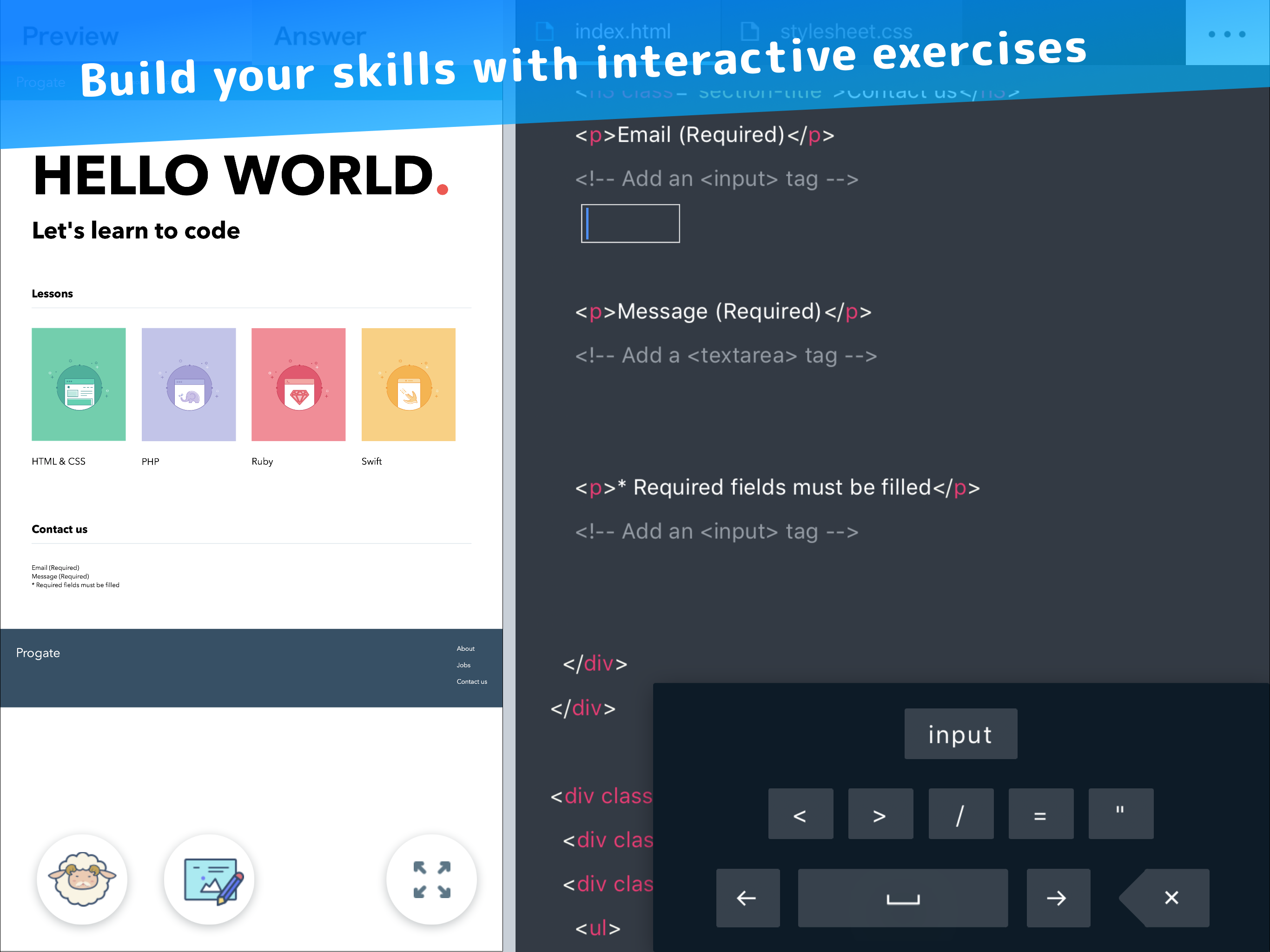Tap the forward slash '/' key
This screenshot has height=952, width=1270.
[x=960, y=813]
